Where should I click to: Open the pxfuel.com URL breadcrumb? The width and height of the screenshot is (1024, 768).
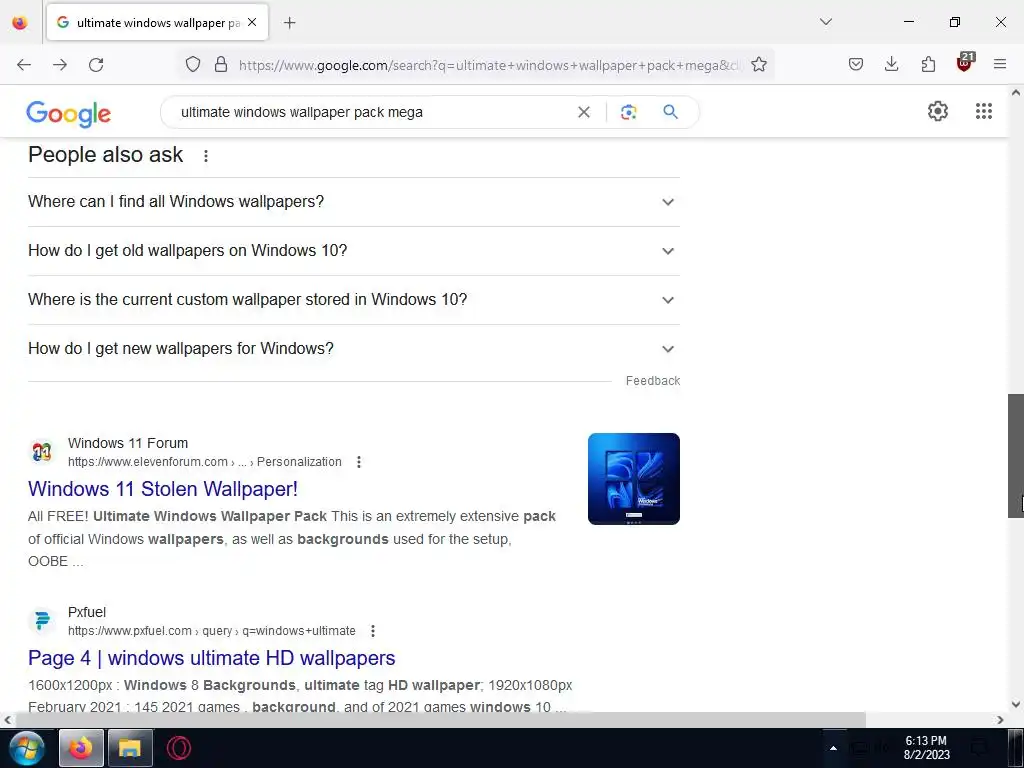pos(212,631)
